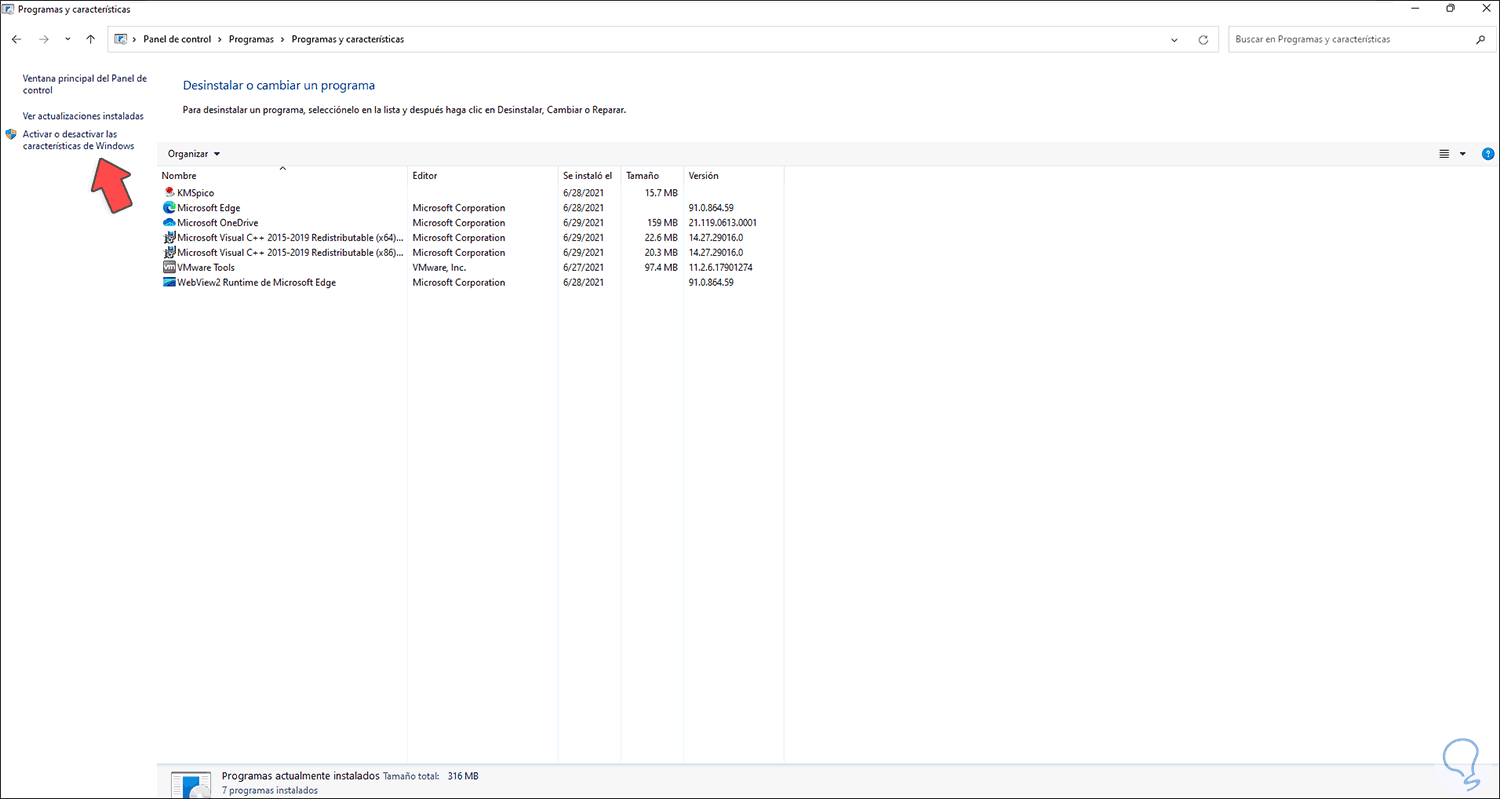Go up one level with the up arrow
The height and width of the screenshot is (799, 1500).
tap(90, 40)
